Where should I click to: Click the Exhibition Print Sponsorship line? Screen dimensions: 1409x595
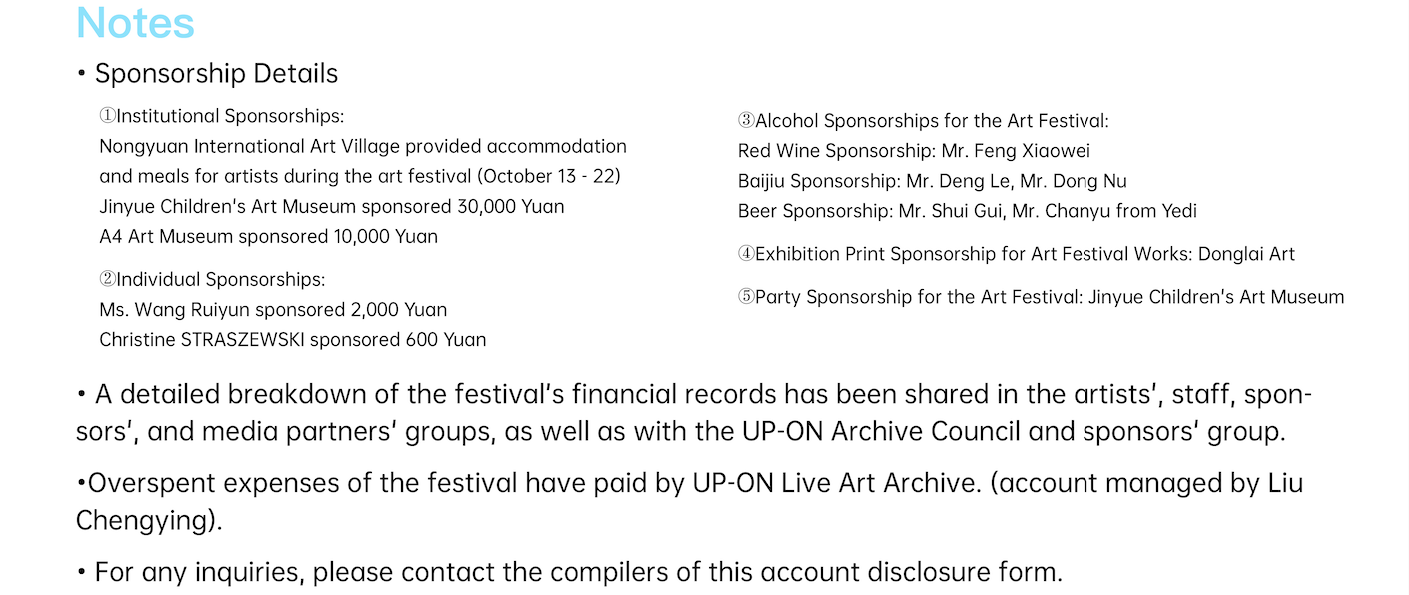[1016, 254]
